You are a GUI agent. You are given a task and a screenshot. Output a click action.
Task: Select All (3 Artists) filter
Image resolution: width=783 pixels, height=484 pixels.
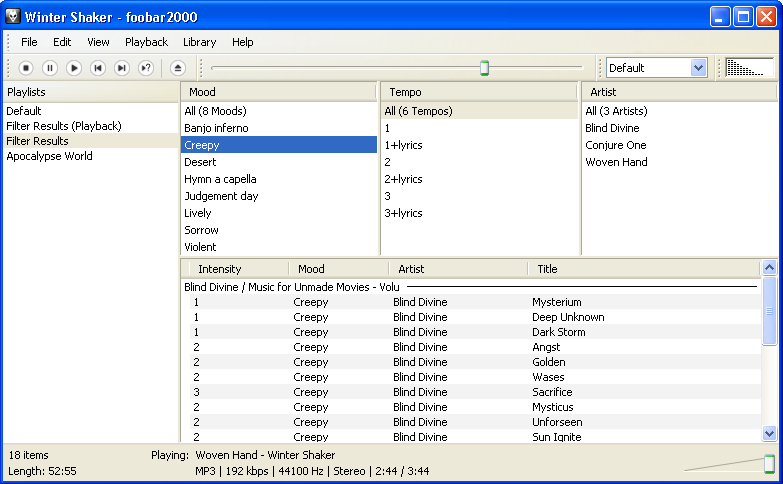coord(680,111)
